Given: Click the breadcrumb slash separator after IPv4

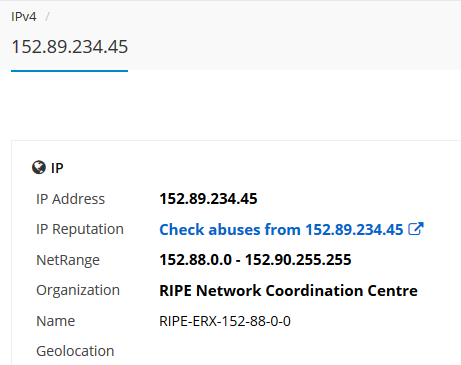Looking at the screenshot, I should tap(47, 17).
